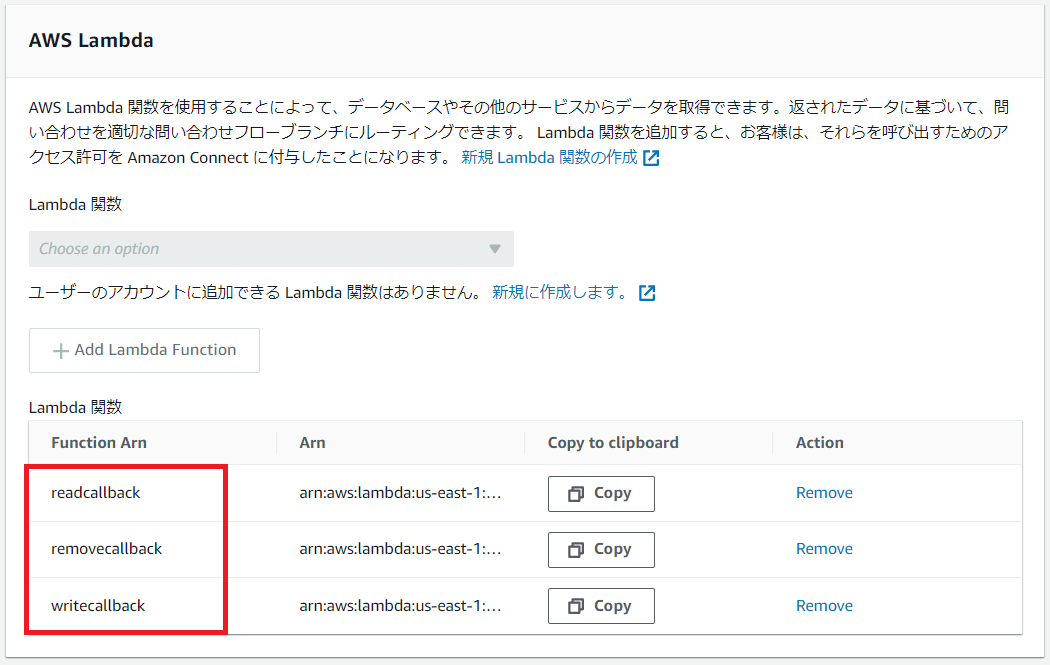The width and height of the screenshot is (1050, 665).
Task: Click the Function Arn column header
Action: pos(99,443)
